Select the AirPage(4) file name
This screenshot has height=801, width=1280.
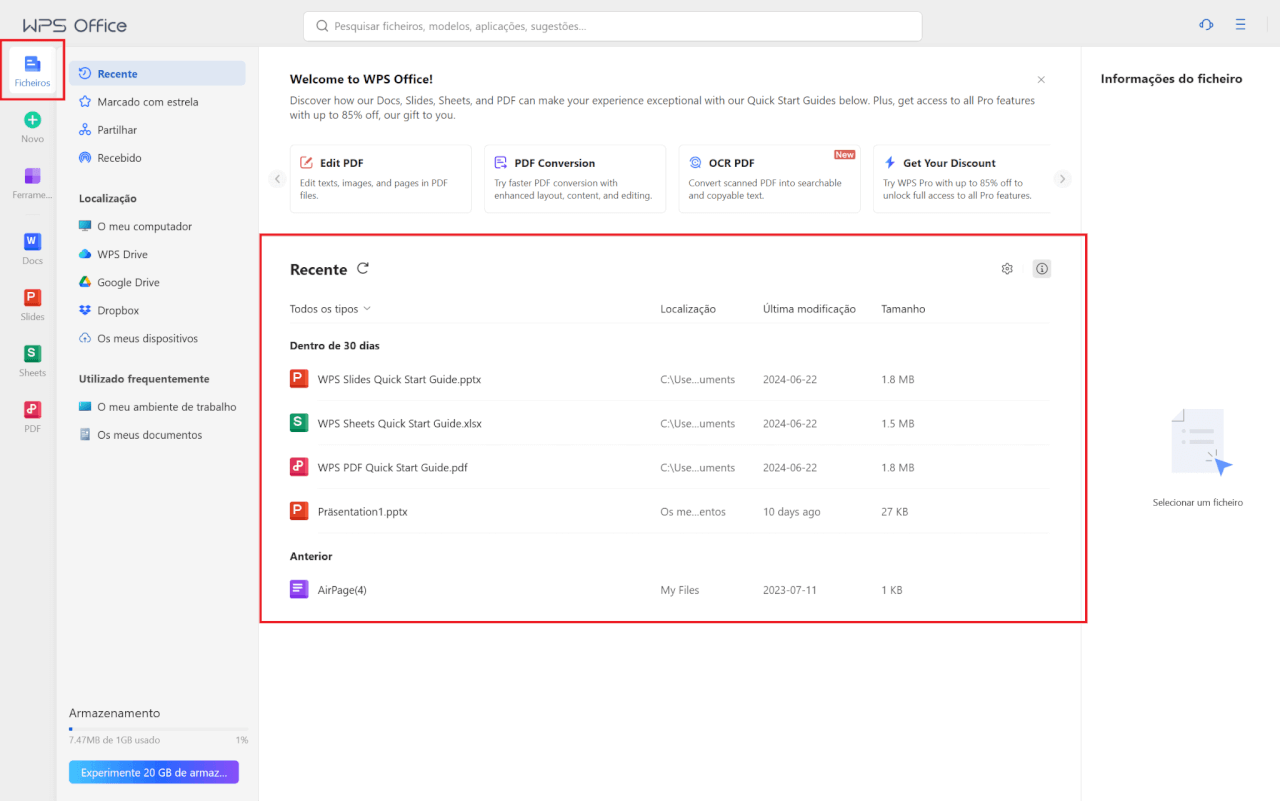tap(342, 590)
